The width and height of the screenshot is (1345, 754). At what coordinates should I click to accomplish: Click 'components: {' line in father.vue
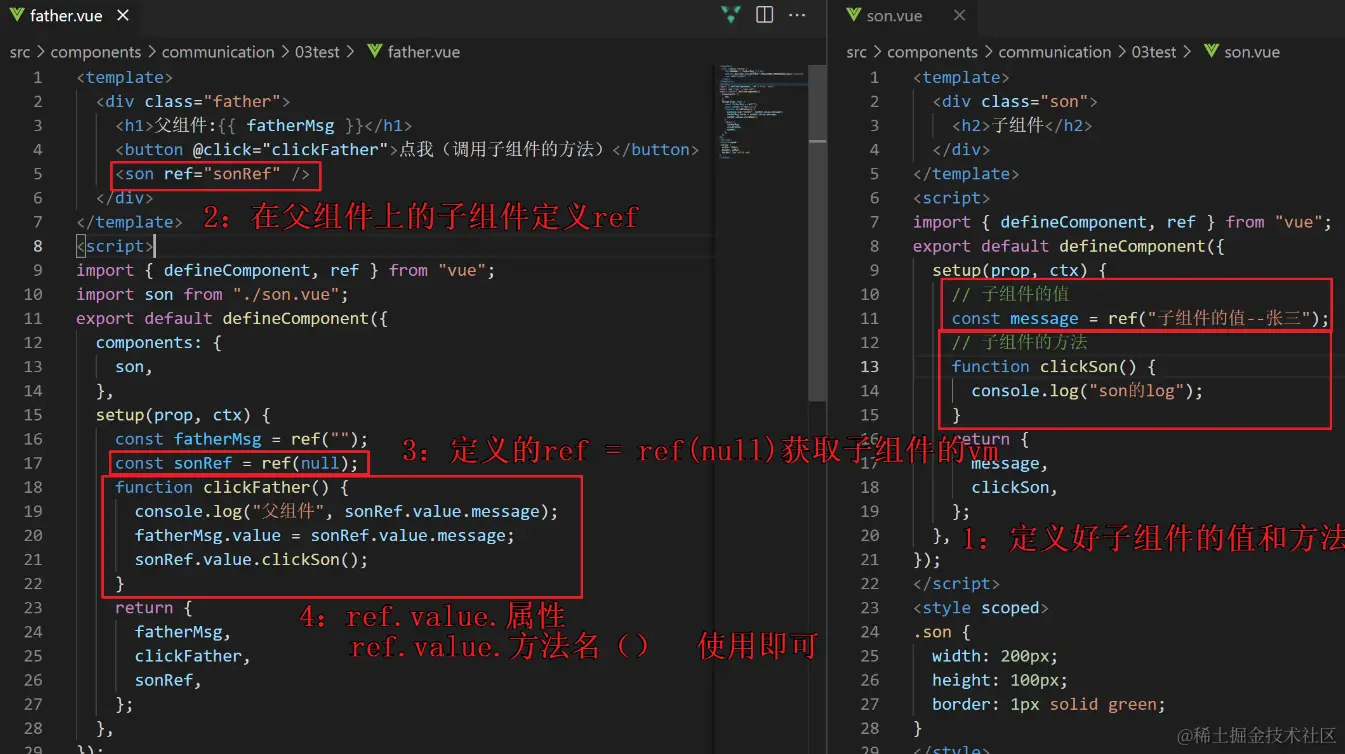click(159, 342)
